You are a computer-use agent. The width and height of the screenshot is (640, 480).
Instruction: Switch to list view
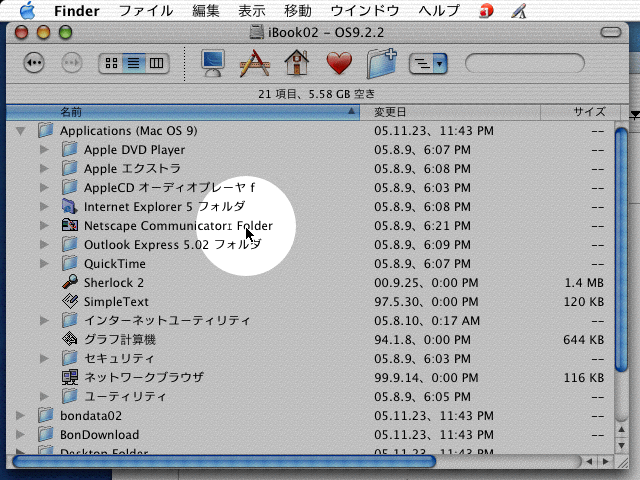(x=134, y=63)
